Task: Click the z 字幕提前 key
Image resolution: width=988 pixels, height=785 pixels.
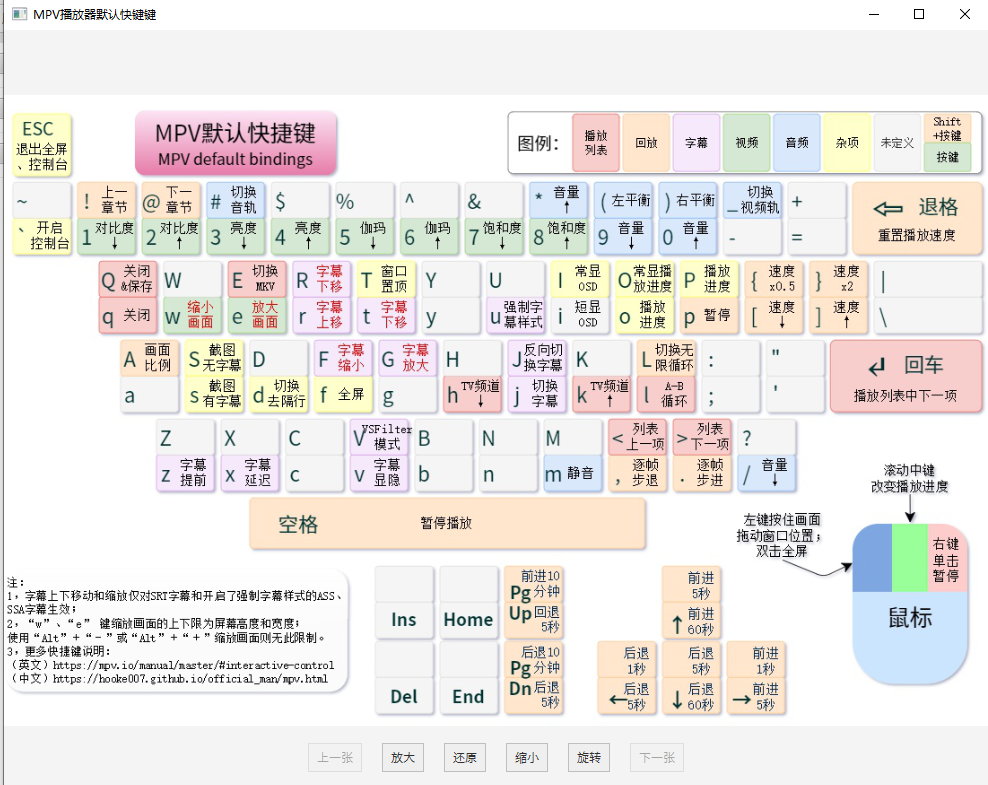Action: pos(185,474)
